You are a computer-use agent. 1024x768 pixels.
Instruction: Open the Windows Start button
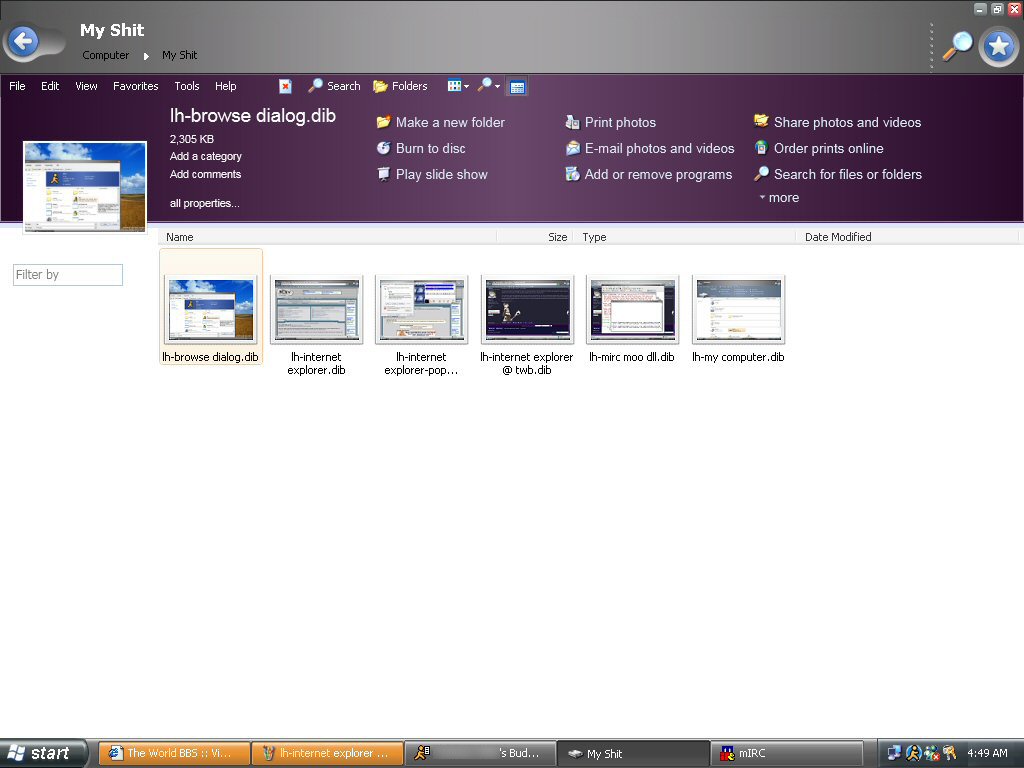click(42, 753)
